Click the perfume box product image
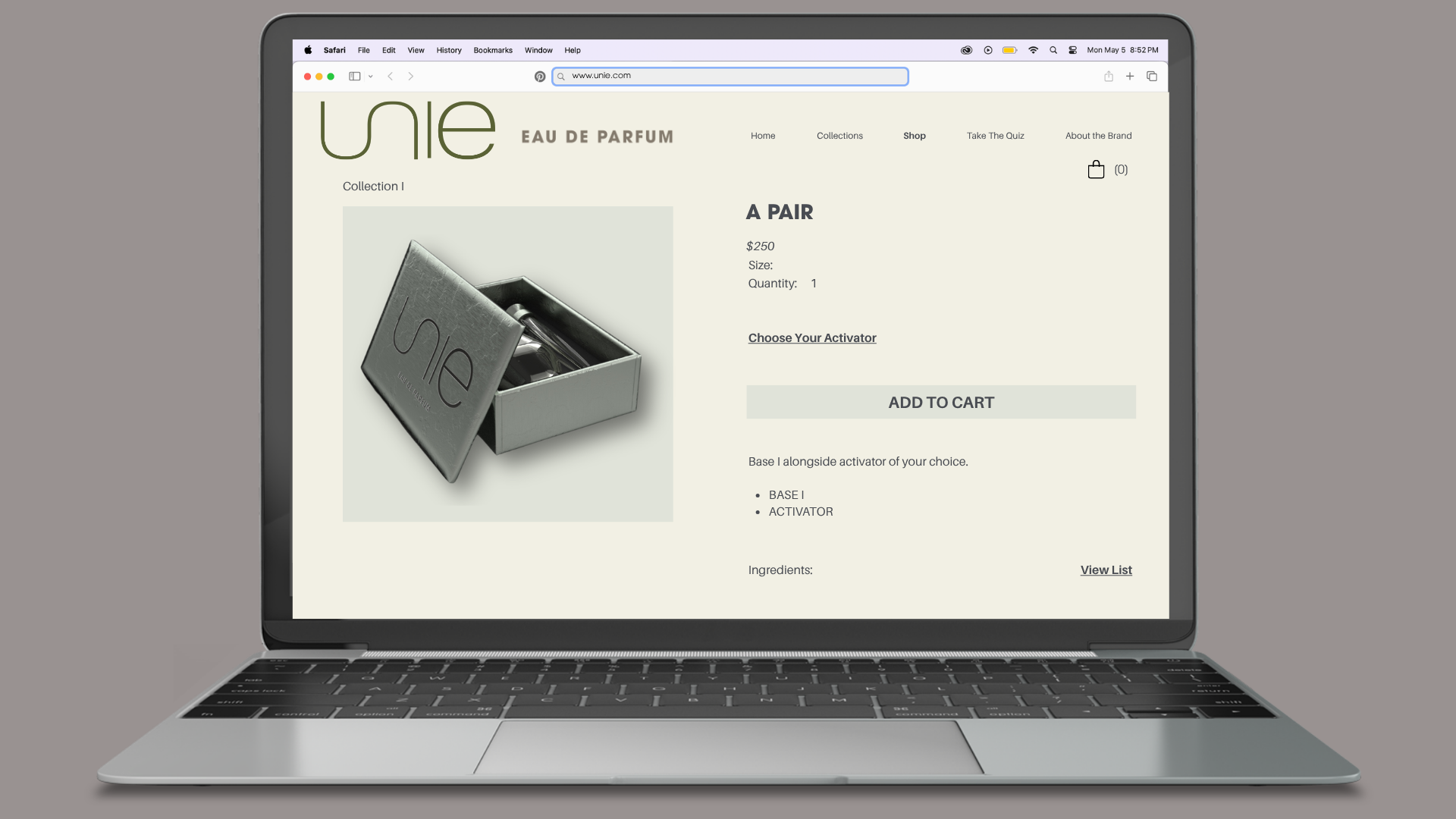The width and height of the screenshot is (1456, 819). click(x=507, y=364)
